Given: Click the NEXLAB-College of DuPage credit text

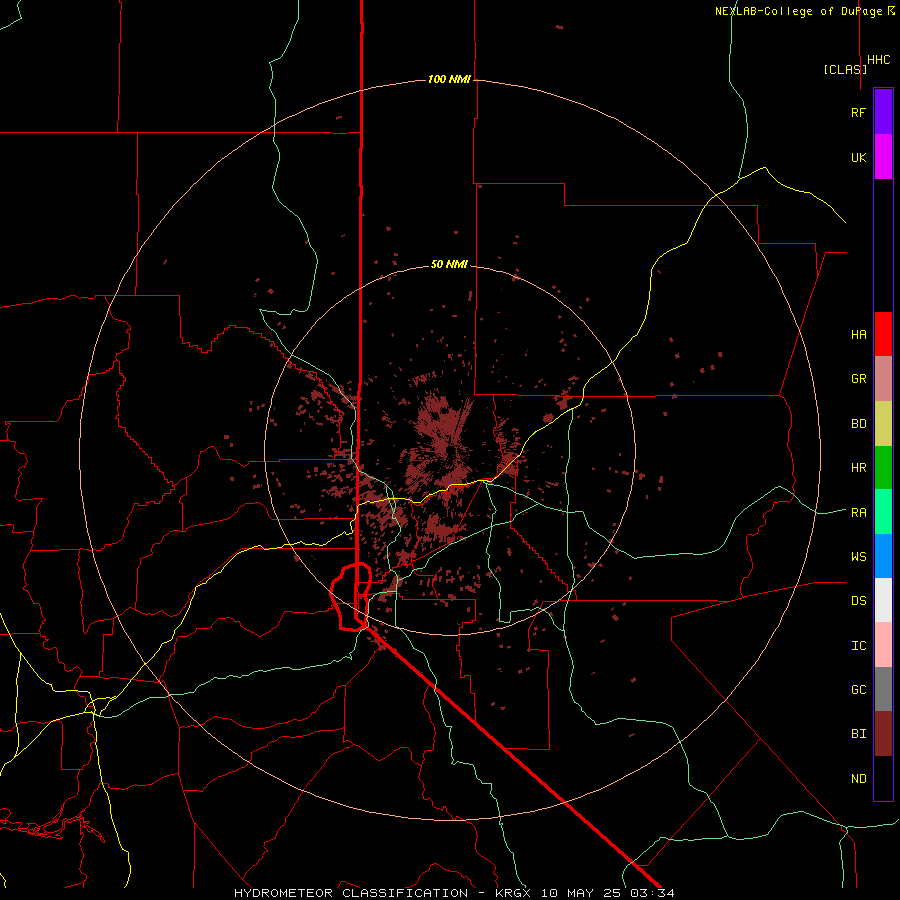Looking at the screenshot, I should 798,11.
